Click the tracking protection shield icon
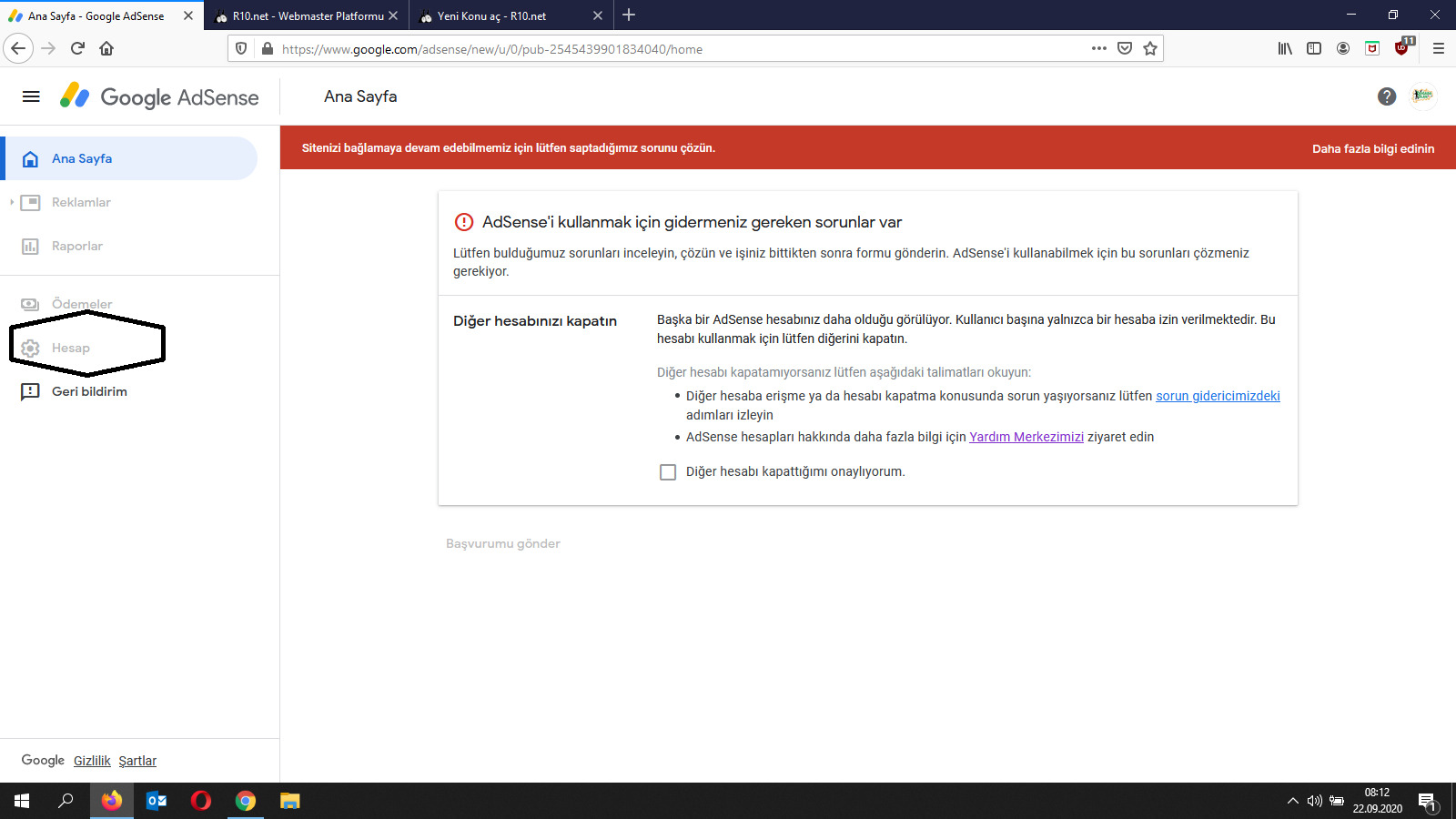The width and height of the screenshot is (1456, 819). (x=241, y=48)
